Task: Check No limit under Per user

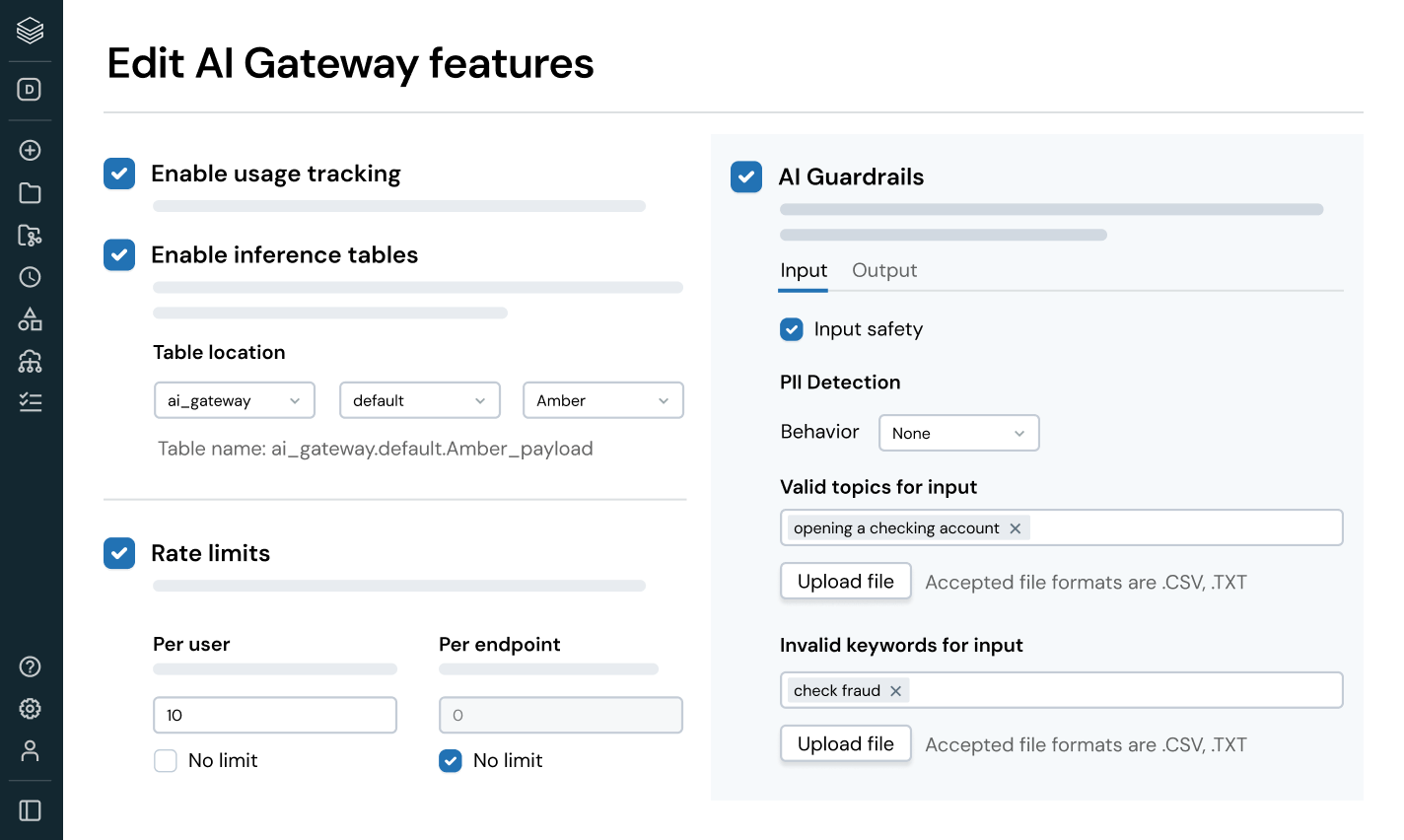Action: pos(166,760)
